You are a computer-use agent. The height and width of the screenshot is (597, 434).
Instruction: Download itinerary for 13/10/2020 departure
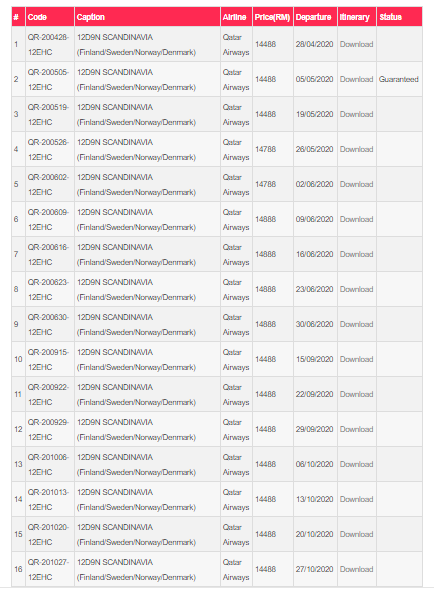point(356,500)
